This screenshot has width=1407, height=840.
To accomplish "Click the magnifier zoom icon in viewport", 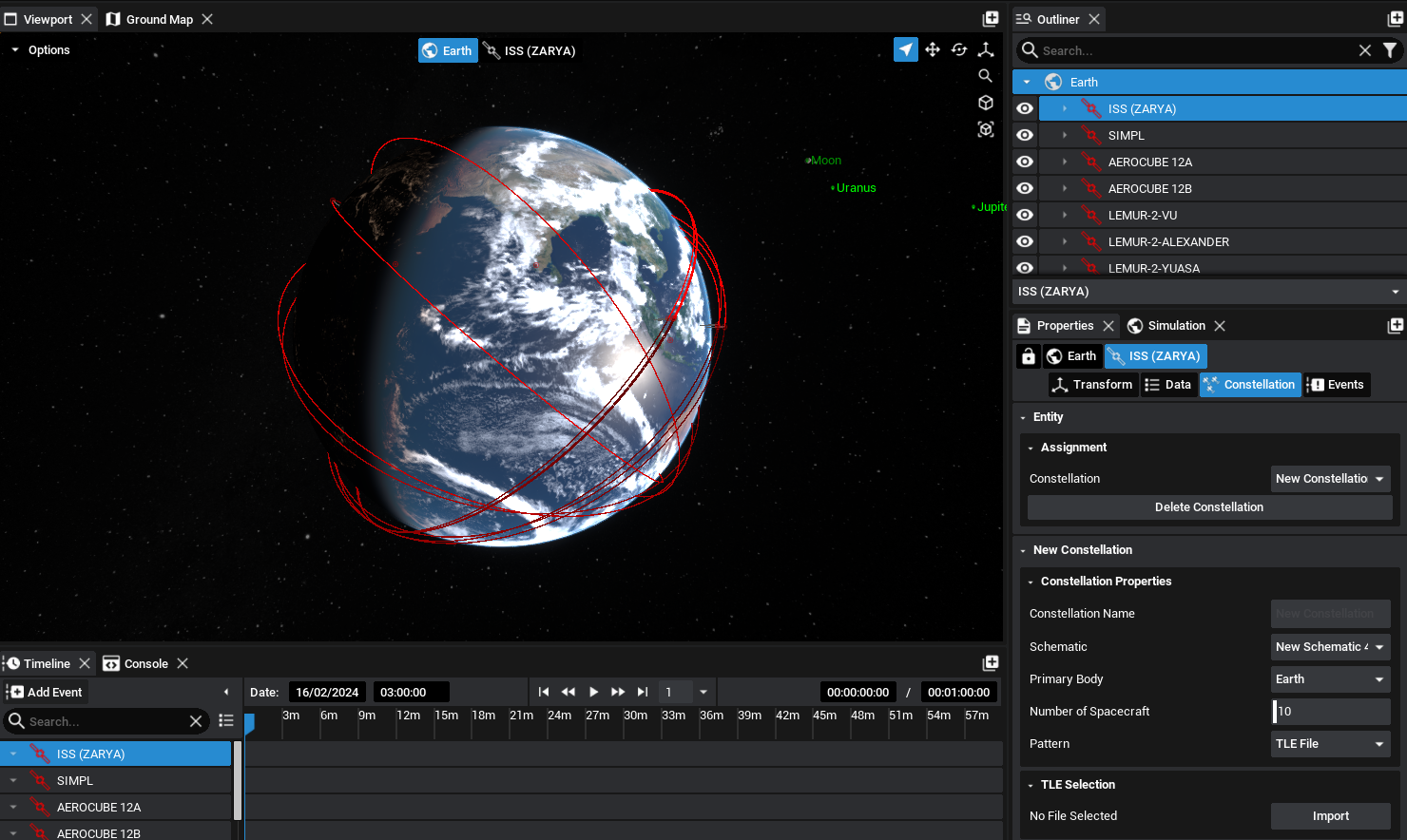I will click(x=986, y=76).
